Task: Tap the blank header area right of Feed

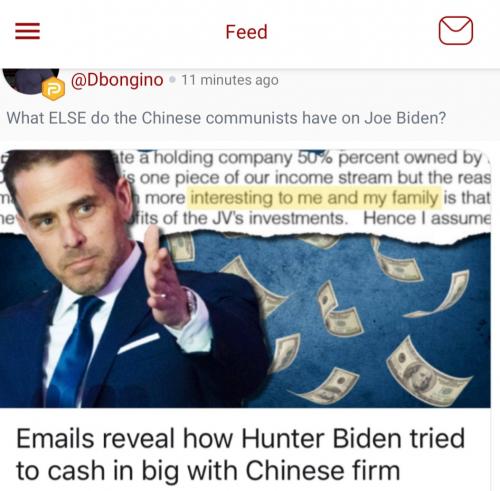Action: click(353, 32)
